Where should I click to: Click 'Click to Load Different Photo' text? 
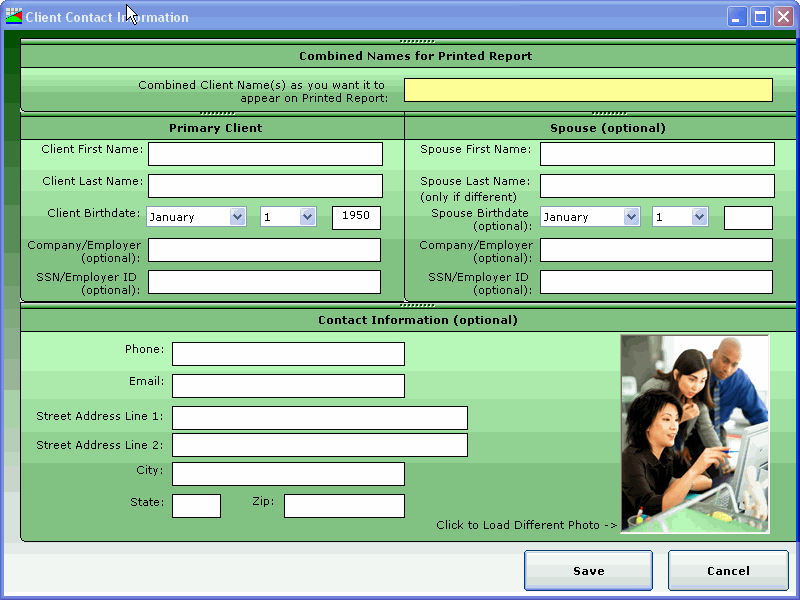[527, 525]
